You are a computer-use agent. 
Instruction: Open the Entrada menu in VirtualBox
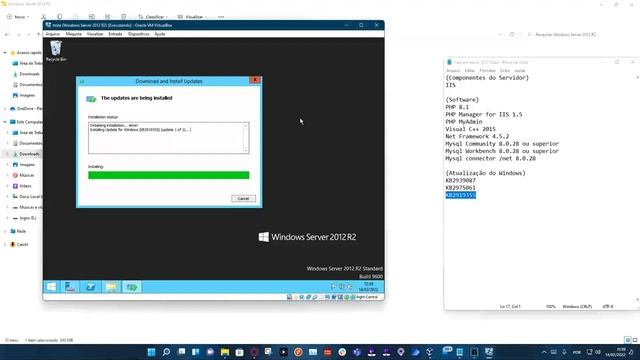[x=115, y=34]
